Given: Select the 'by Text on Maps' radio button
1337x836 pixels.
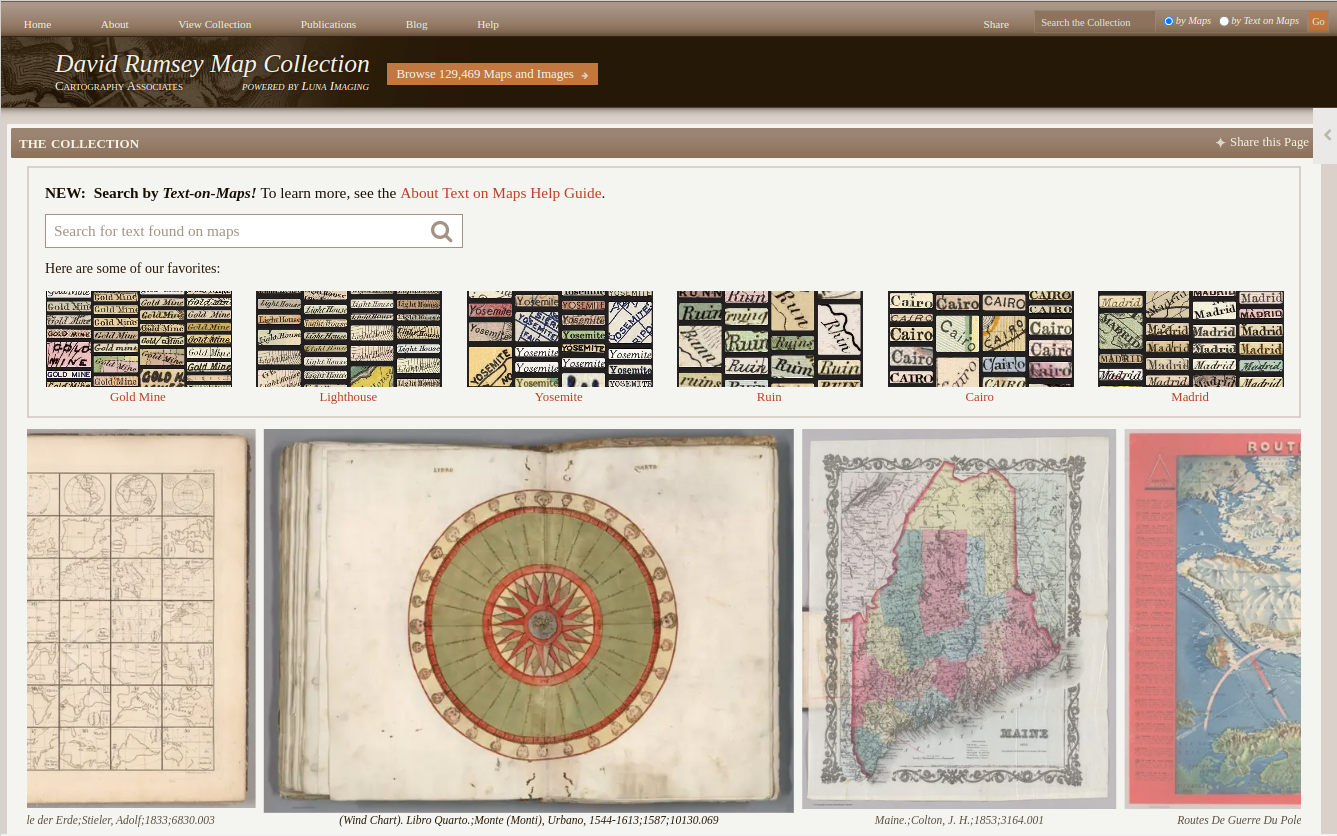Looking at the screenshot, I should click(1224, 21).
